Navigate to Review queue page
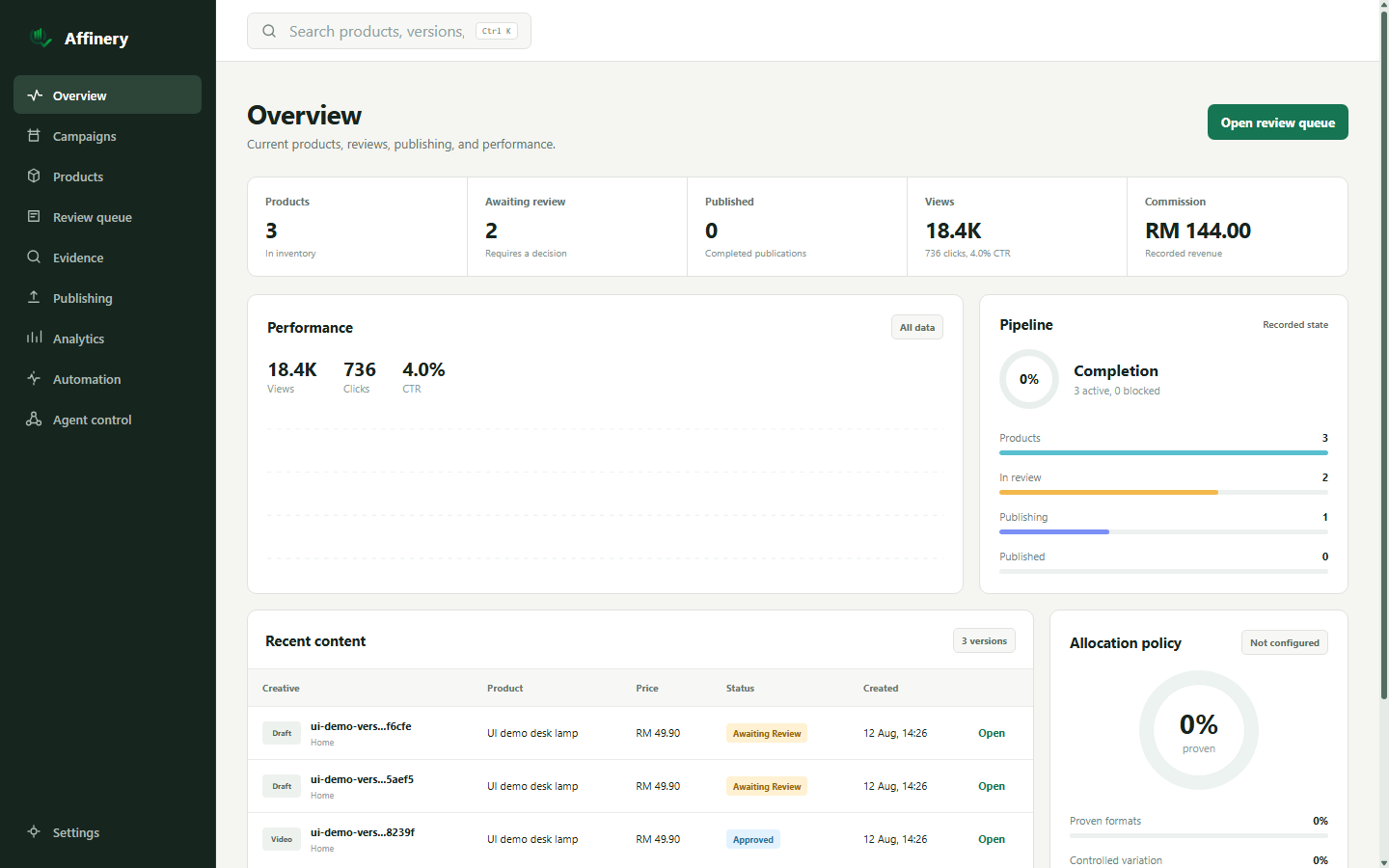The height and width of the screenshot is (868, 1389). [x=107, y=217]
